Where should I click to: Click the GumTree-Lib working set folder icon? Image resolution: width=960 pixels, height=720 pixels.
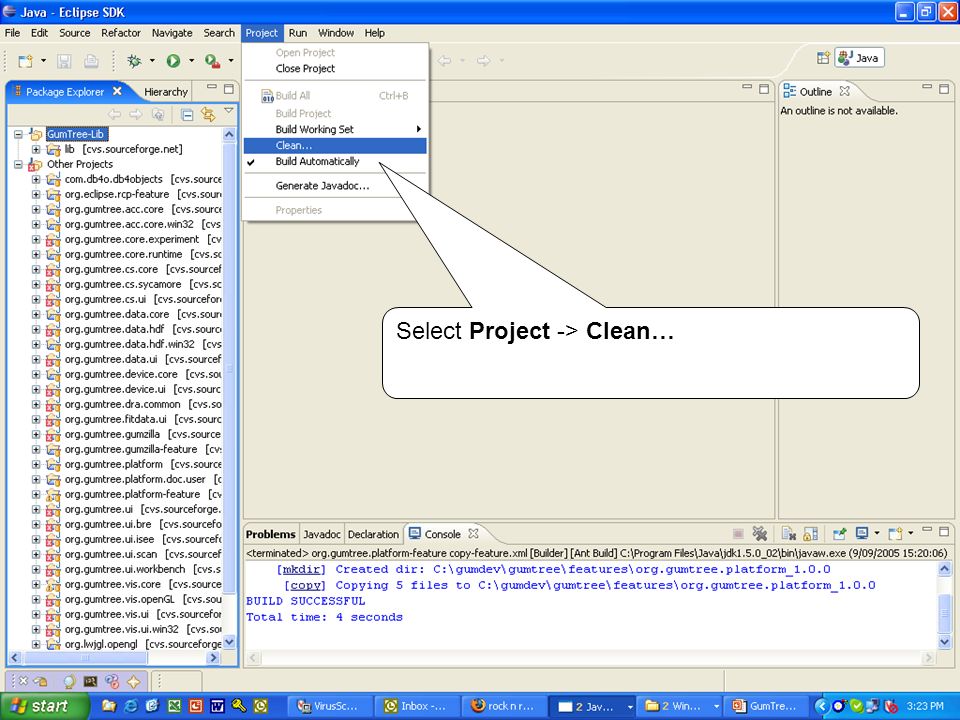(36, 134)
